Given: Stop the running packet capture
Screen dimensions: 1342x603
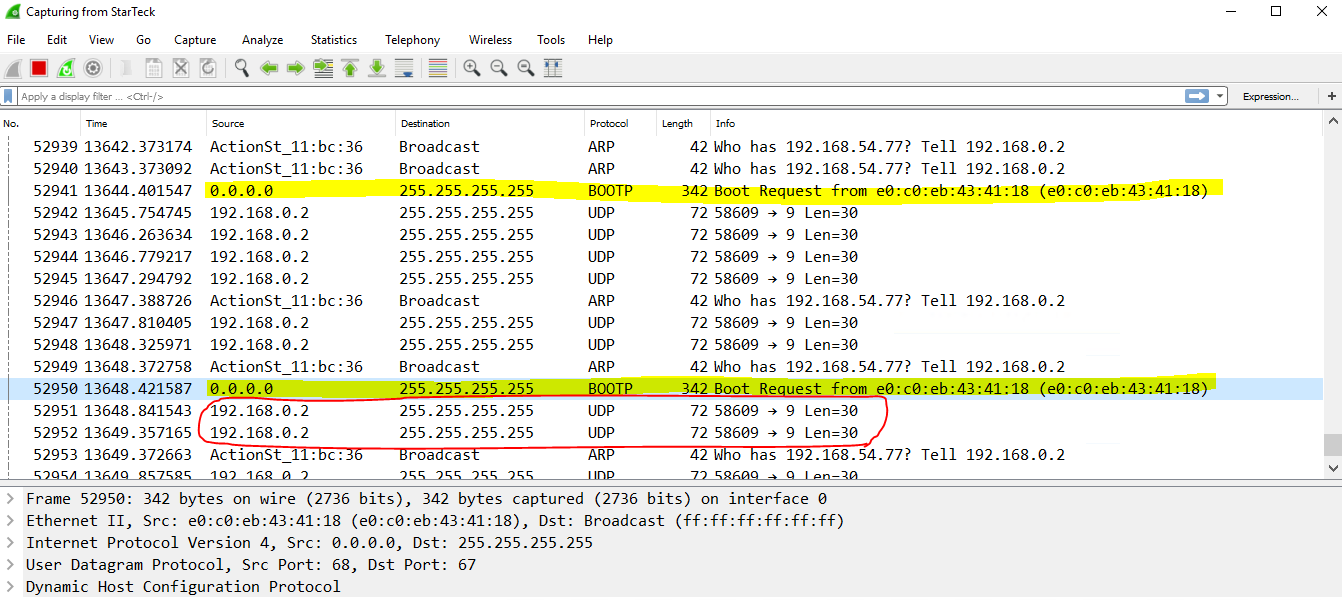Looking at the screenshot, I should click(39, 68).
